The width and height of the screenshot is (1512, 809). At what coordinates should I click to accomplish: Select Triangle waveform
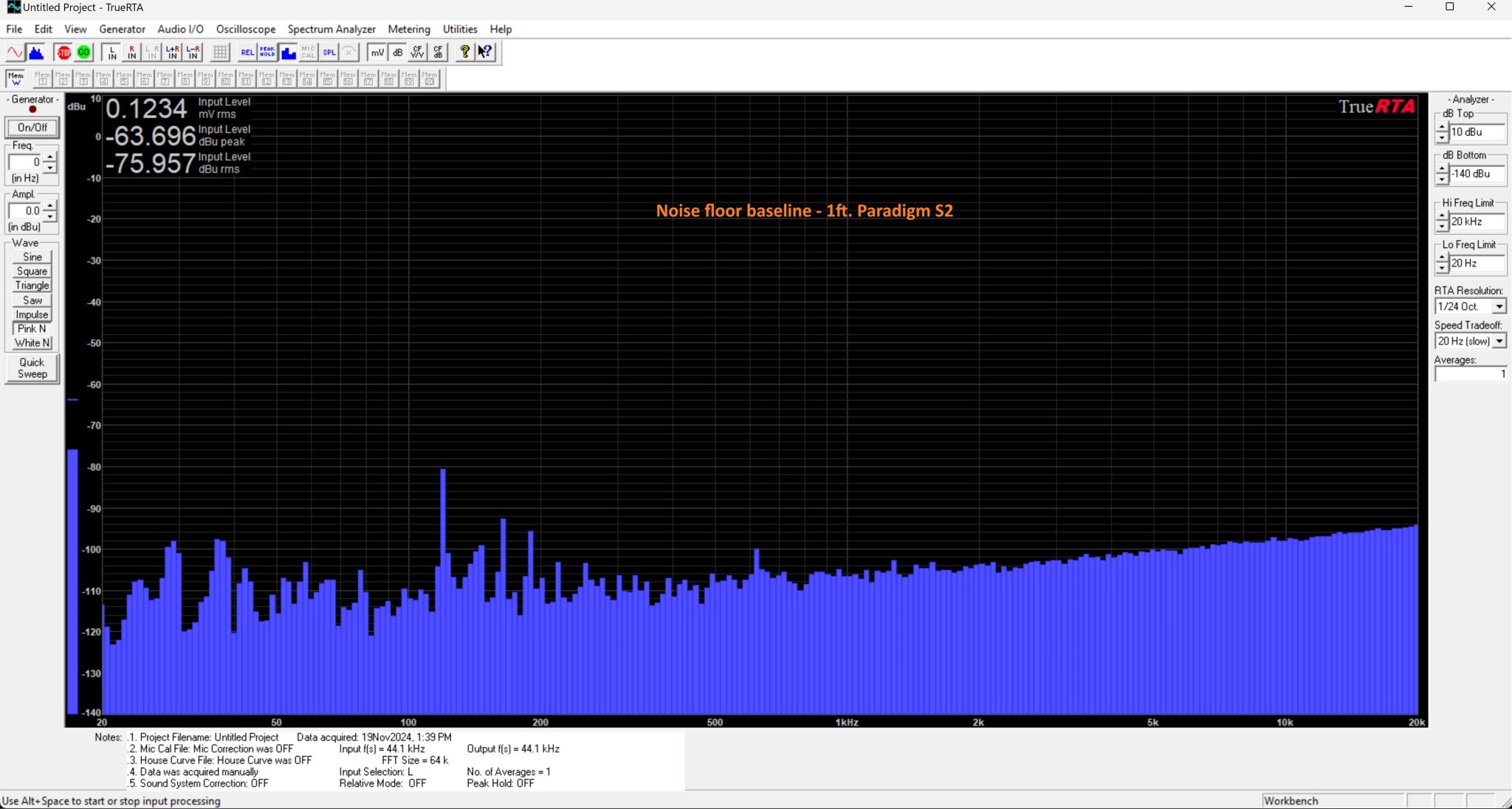[x=32, y=286]
